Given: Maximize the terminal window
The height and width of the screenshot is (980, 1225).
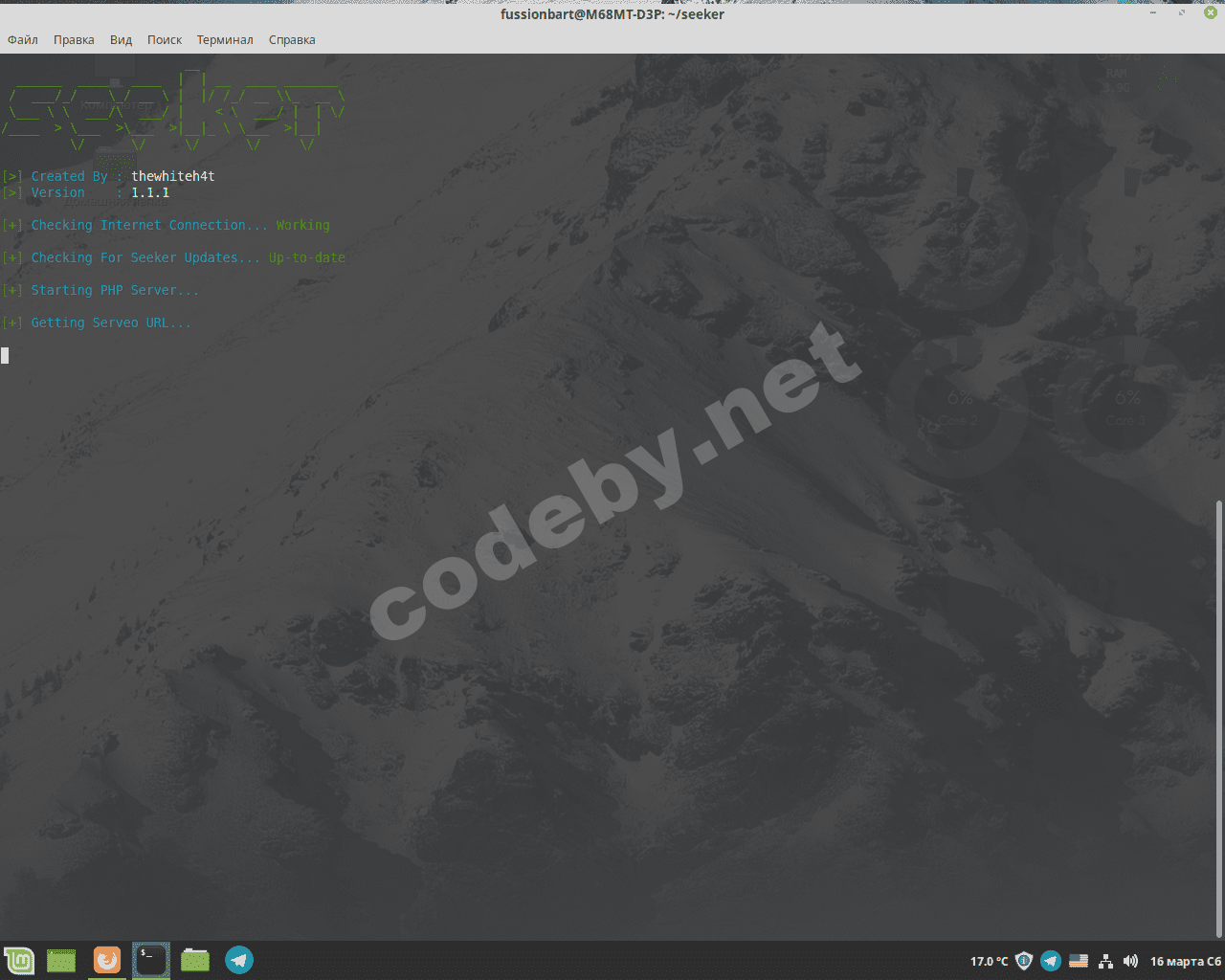Looking at the screenshot, I should pyautogui.click(x=1182, y=12).
